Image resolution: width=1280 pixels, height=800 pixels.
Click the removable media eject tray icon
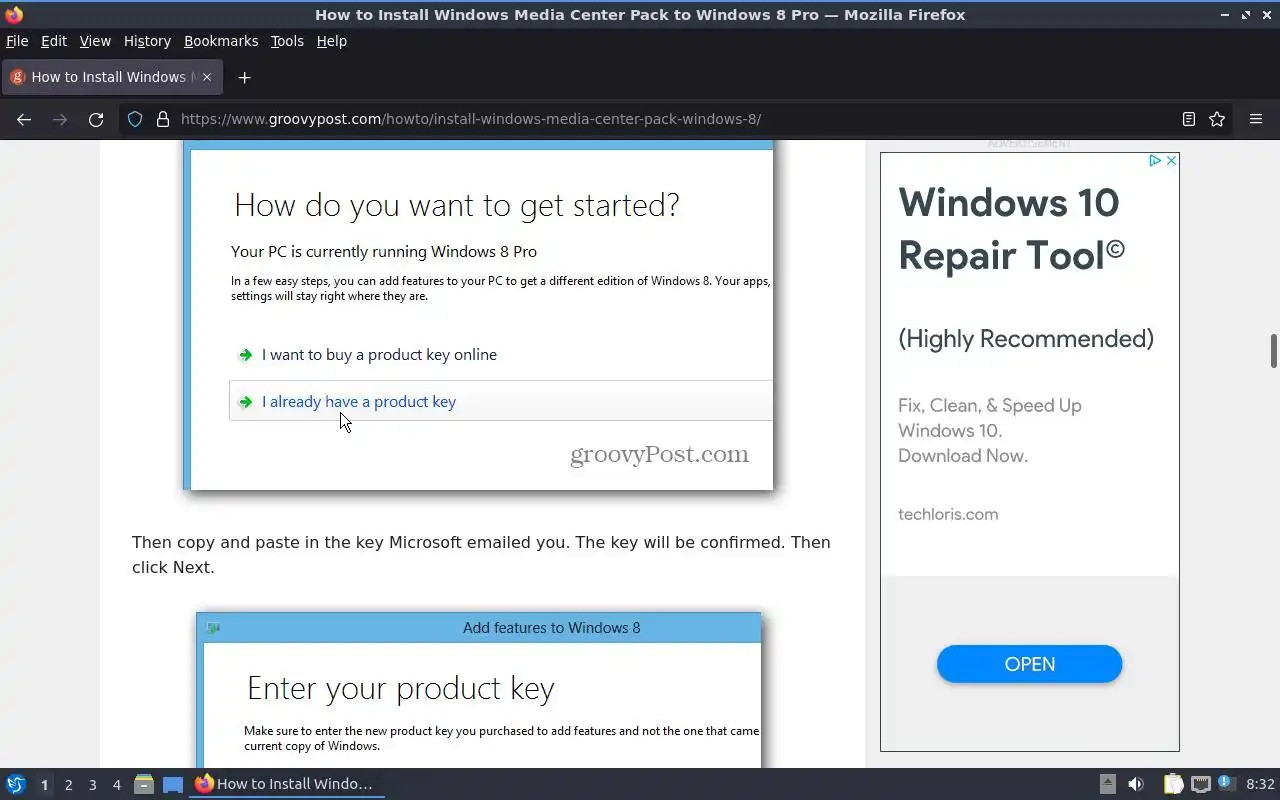pyautogui.click(x=1108, y=784)
